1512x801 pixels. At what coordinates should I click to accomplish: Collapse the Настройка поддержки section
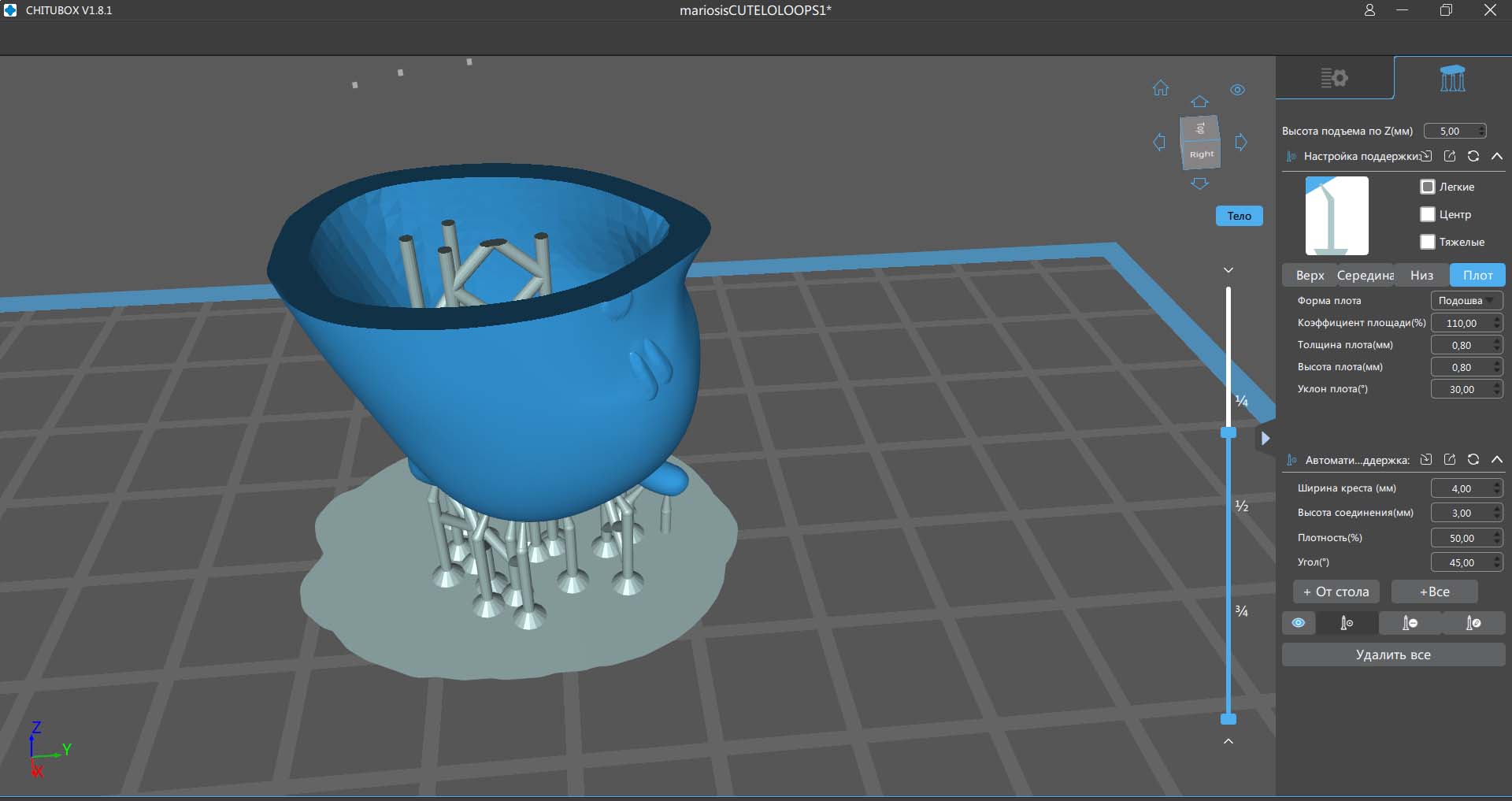[x=1497, y=156]
